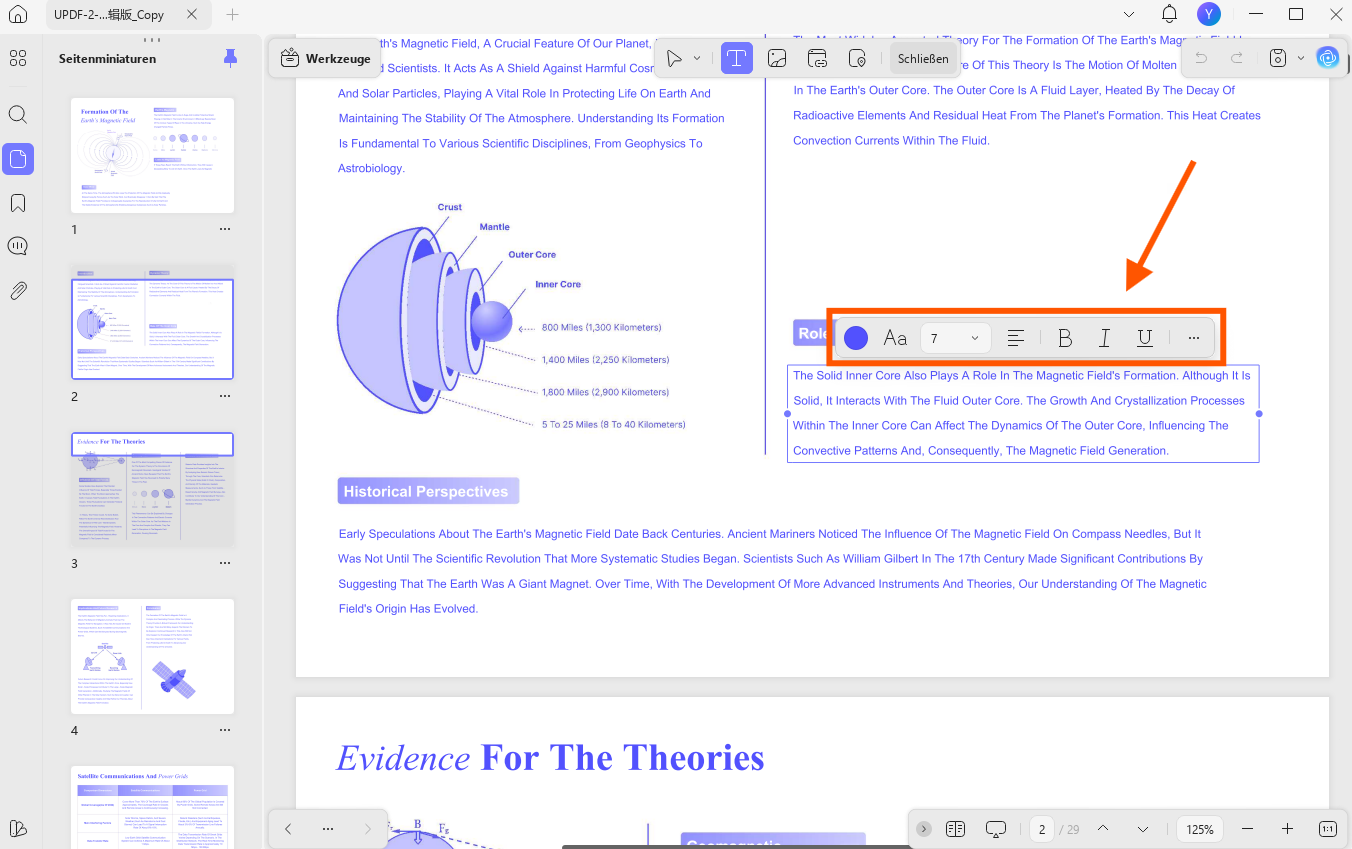Expand the cursor tool dropdown arrow

tap(698, 59)
